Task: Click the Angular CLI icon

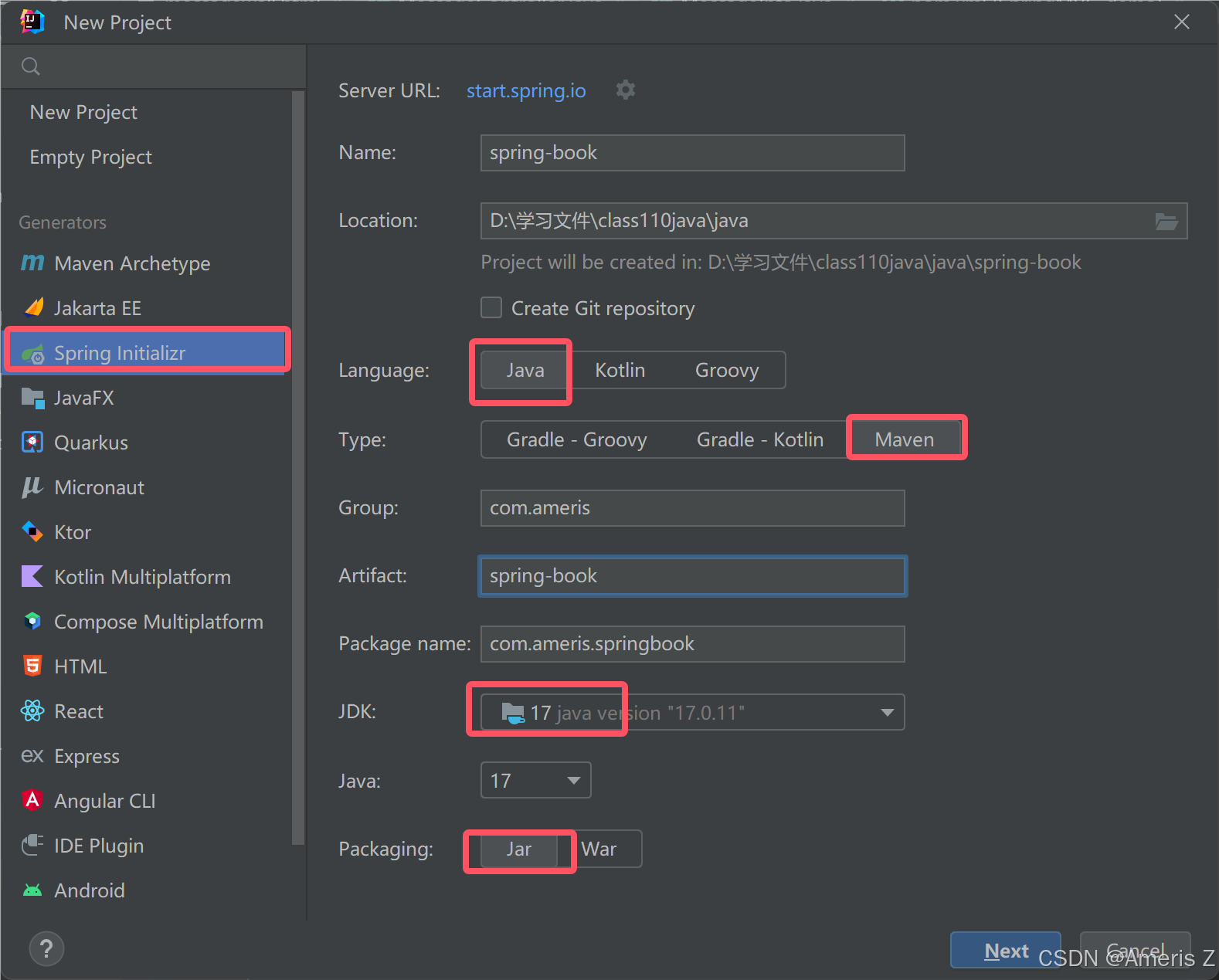Action: [x=32, y=801]
